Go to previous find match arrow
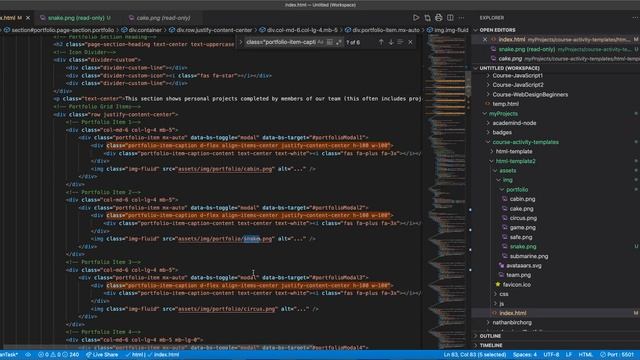Image resolution: width=640 pixels, height=360 pixels. [381, 42]
